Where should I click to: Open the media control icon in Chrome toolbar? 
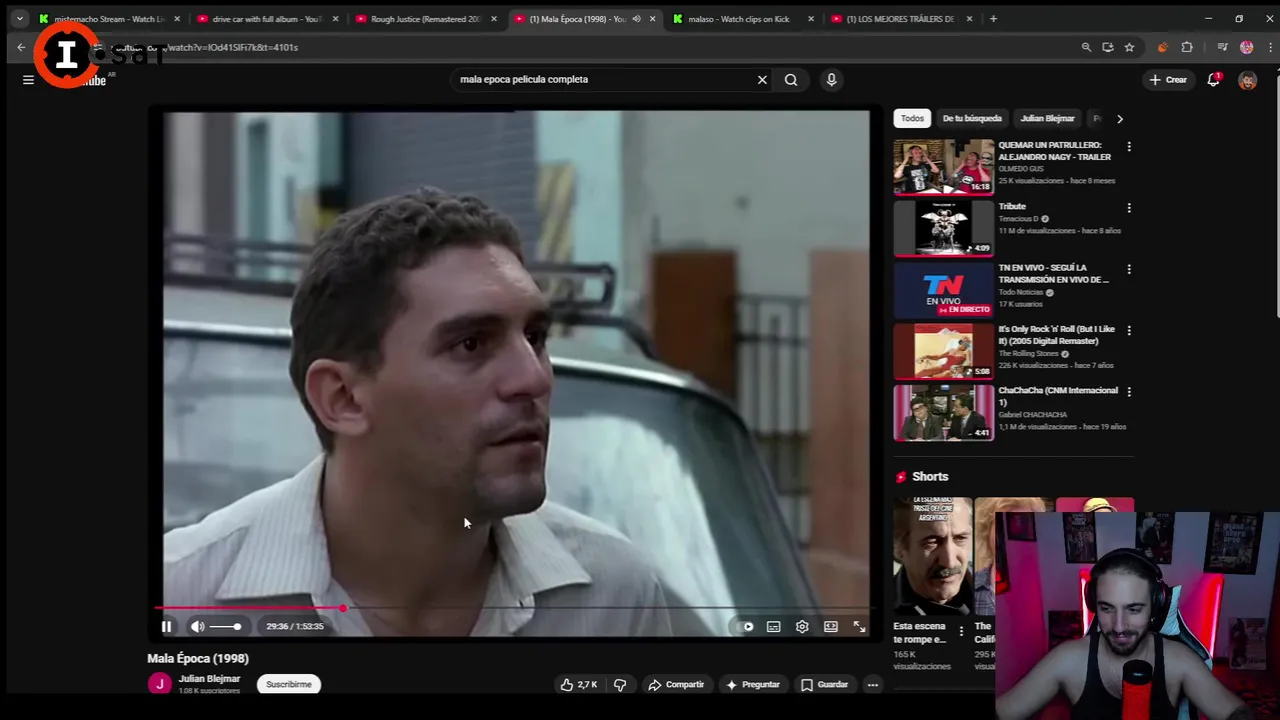point(1222,47)
